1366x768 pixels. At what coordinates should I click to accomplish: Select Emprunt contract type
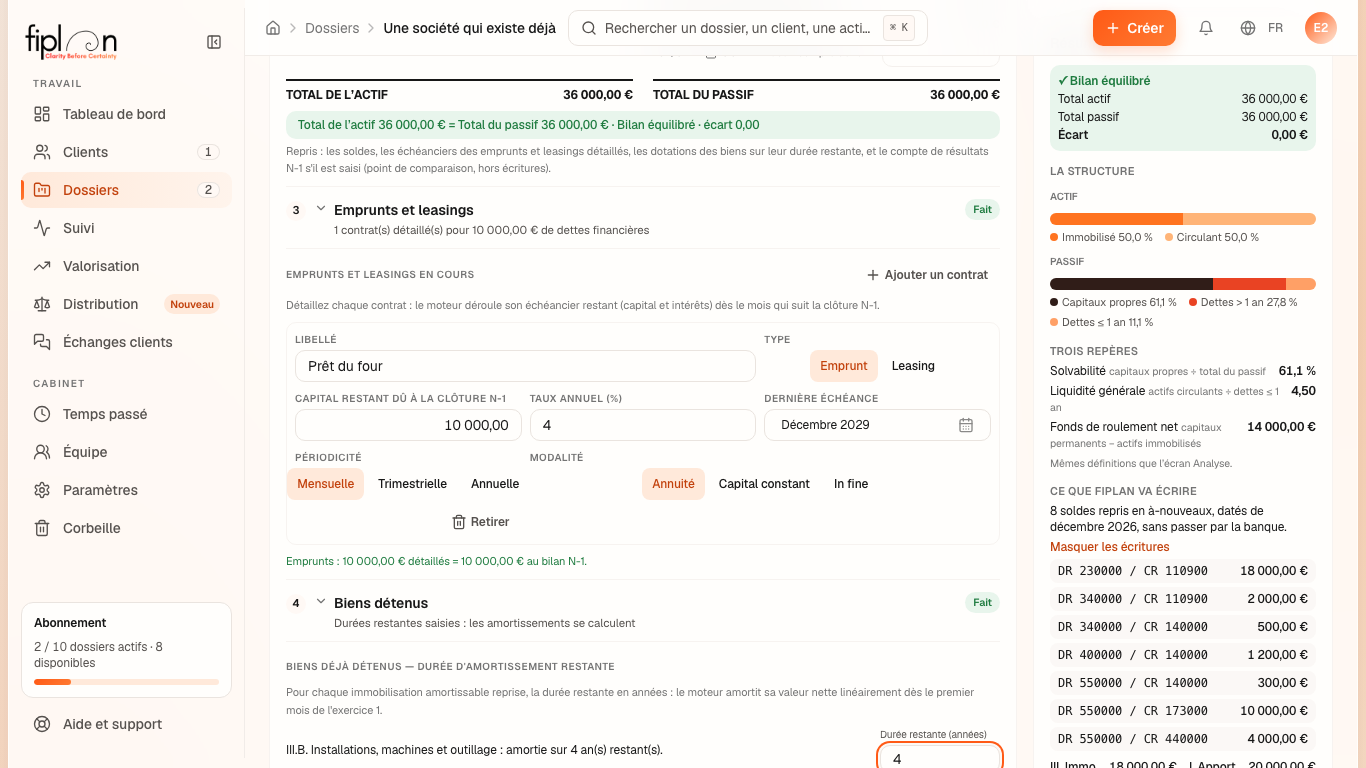click(844, 366)
